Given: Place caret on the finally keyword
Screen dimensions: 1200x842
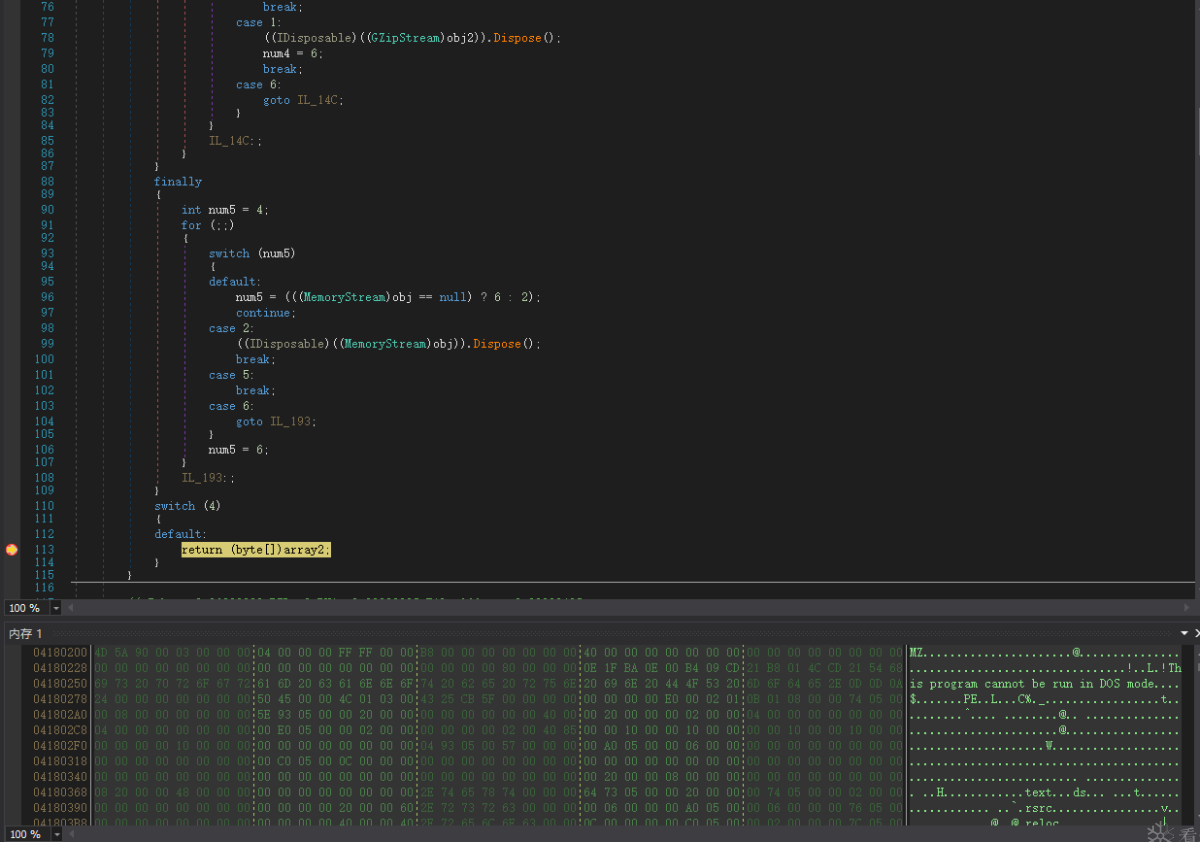Looking at the screenshot, I should point(177,182).
